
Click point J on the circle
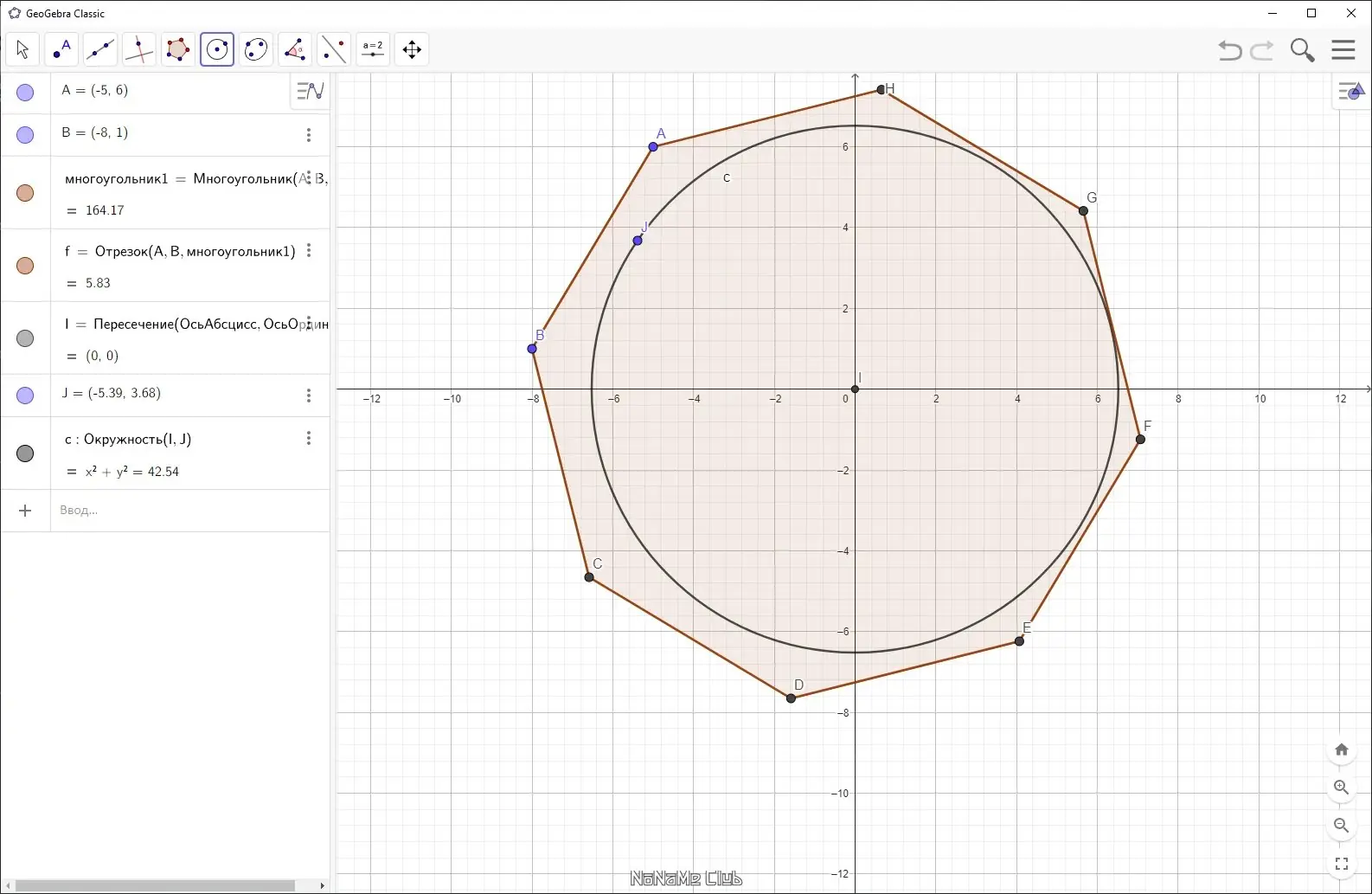(x=638, y=241)
